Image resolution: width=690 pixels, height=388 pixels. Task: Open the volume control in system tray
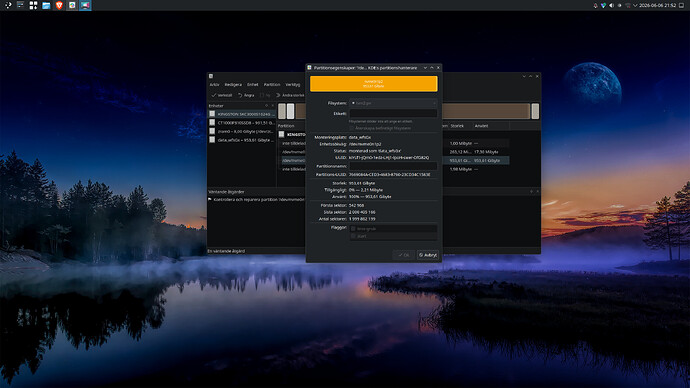(611, 5)
